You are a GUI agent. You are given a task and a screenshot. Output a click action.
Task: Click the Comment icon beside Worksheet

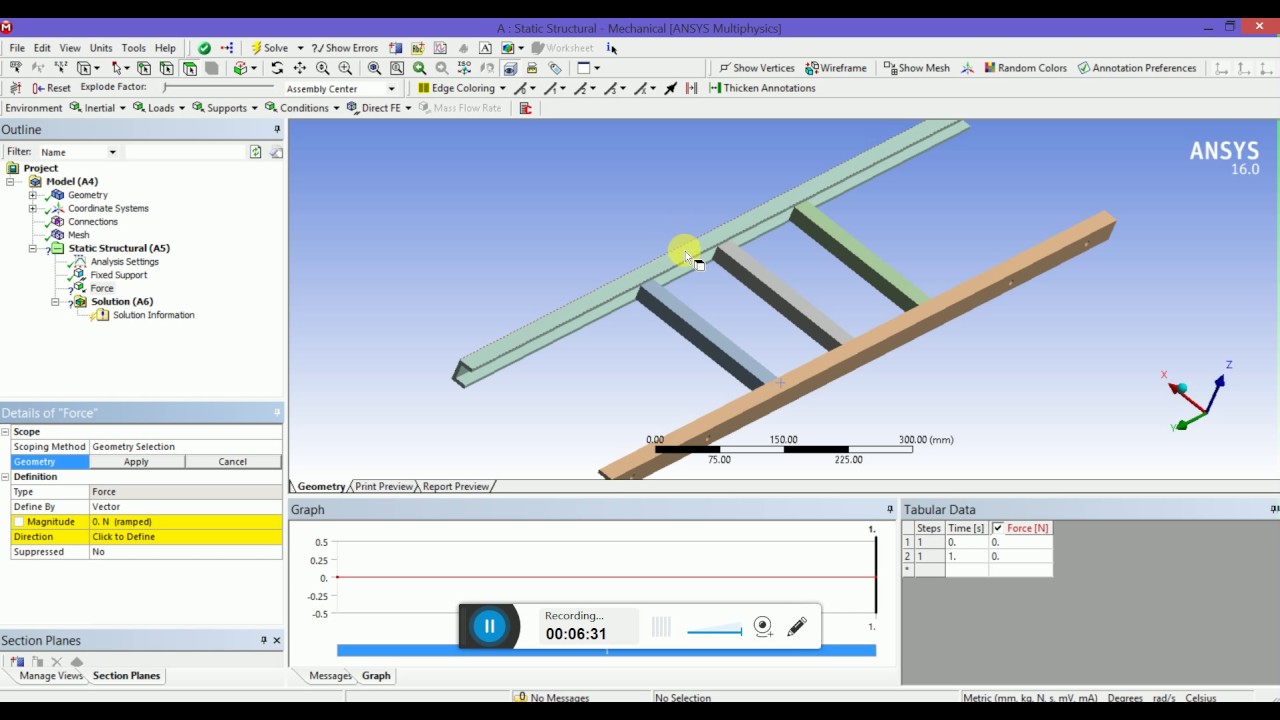[x=485, y=48]
